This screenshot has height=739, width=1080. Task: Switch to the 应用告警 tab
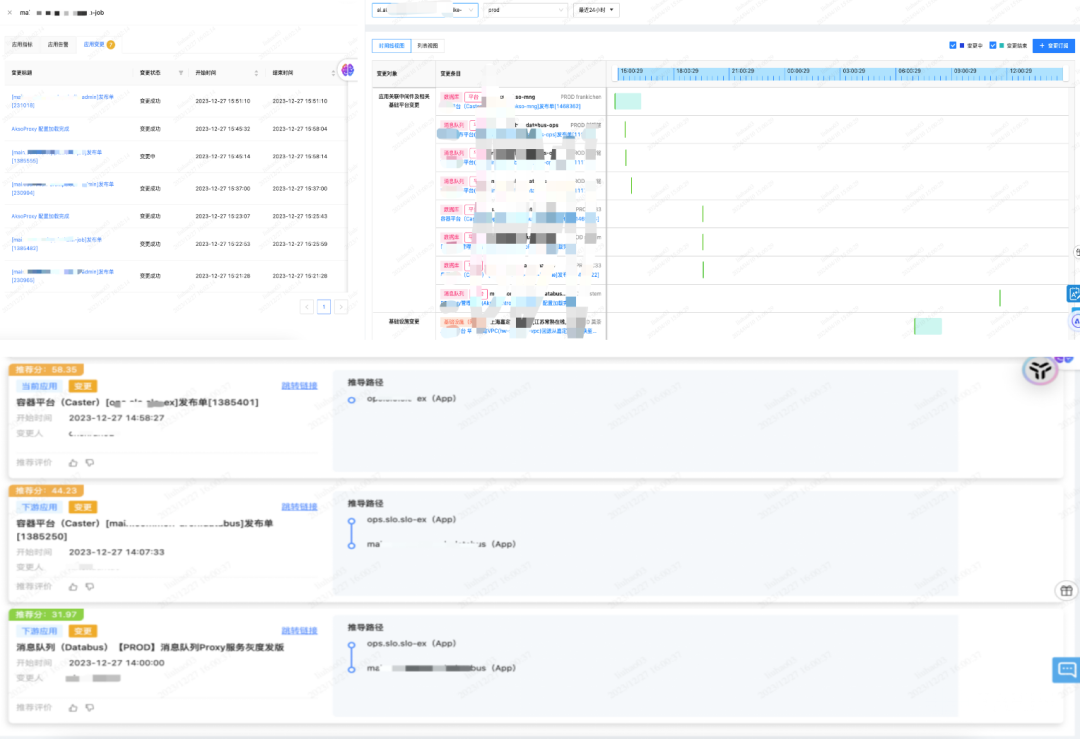58,45
